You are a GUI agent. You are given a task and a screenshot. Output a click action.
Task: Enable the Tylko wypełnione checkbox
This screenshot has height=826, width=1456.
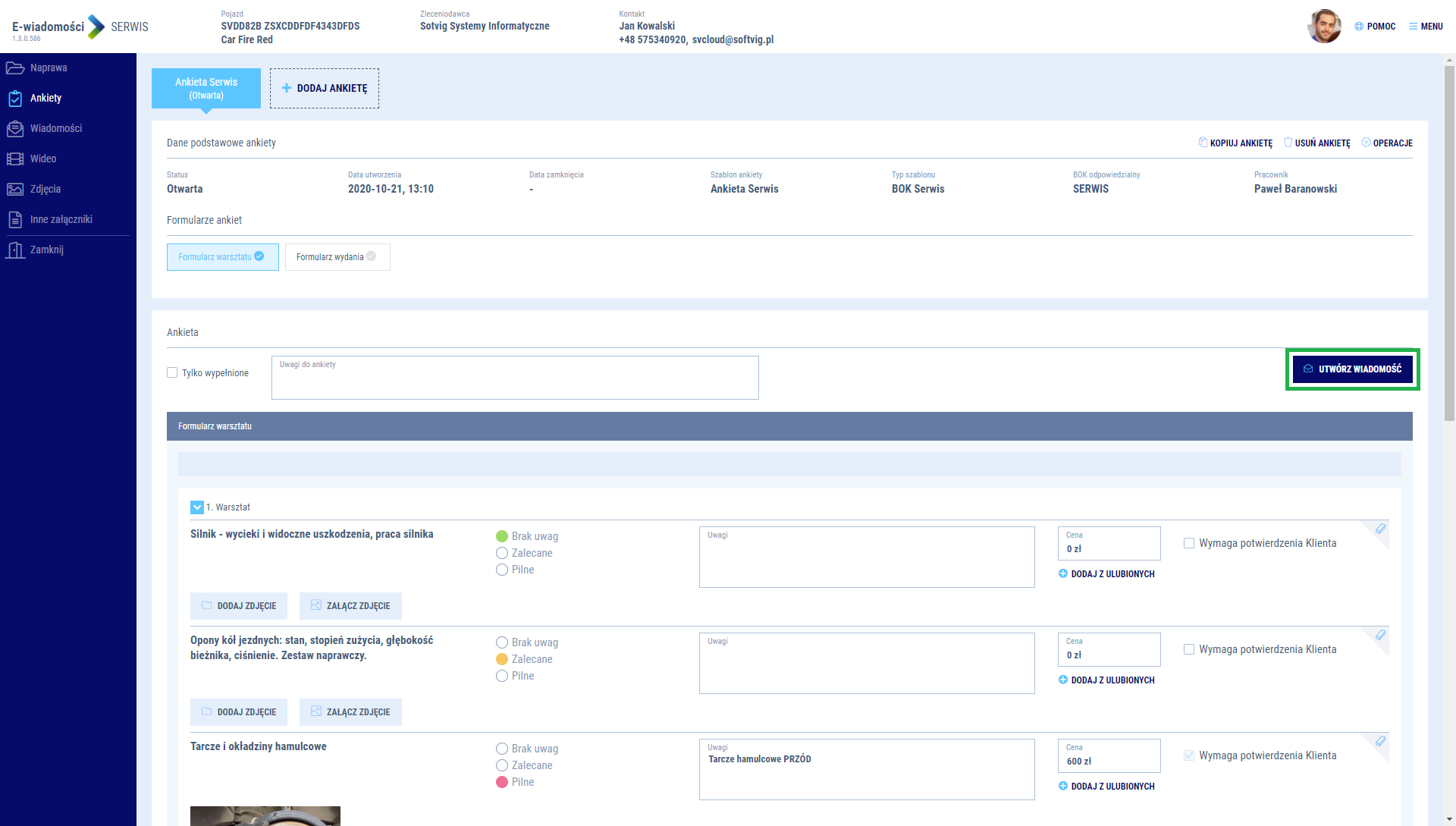(172, 372)
